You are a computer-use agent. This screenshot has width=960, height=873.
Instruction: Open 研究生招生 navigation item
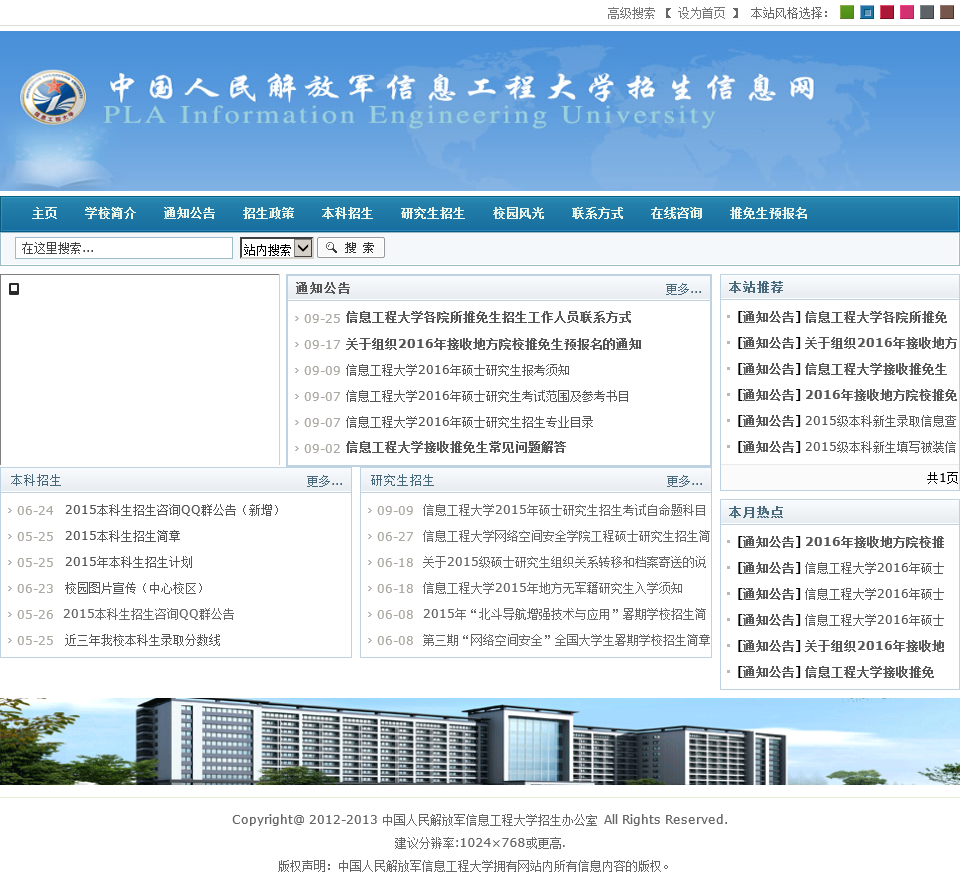(x=433, y=213)
